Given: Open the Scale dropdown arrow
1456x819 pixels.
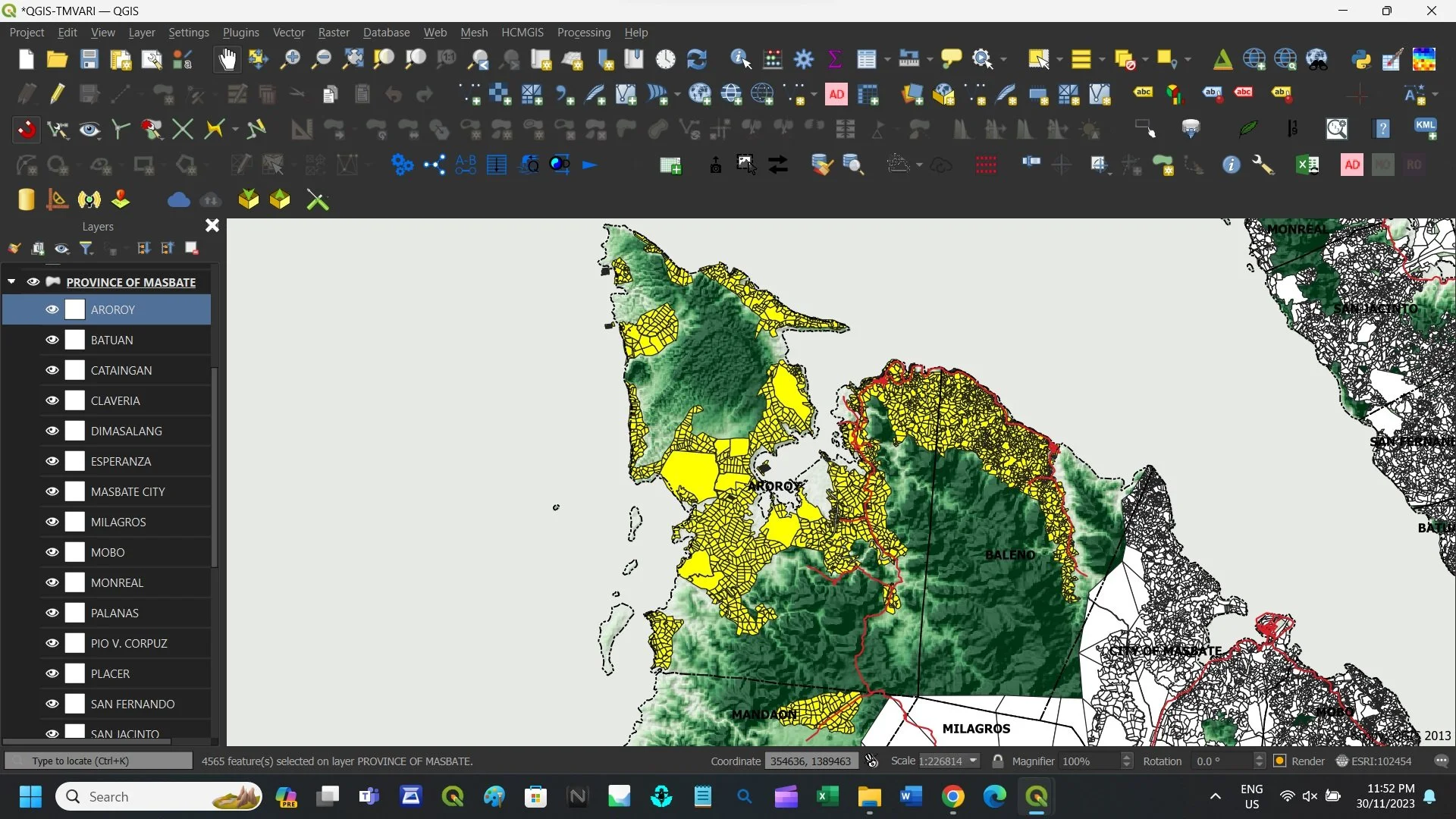Looking at the screenshot, I should [x=973, y=761].
